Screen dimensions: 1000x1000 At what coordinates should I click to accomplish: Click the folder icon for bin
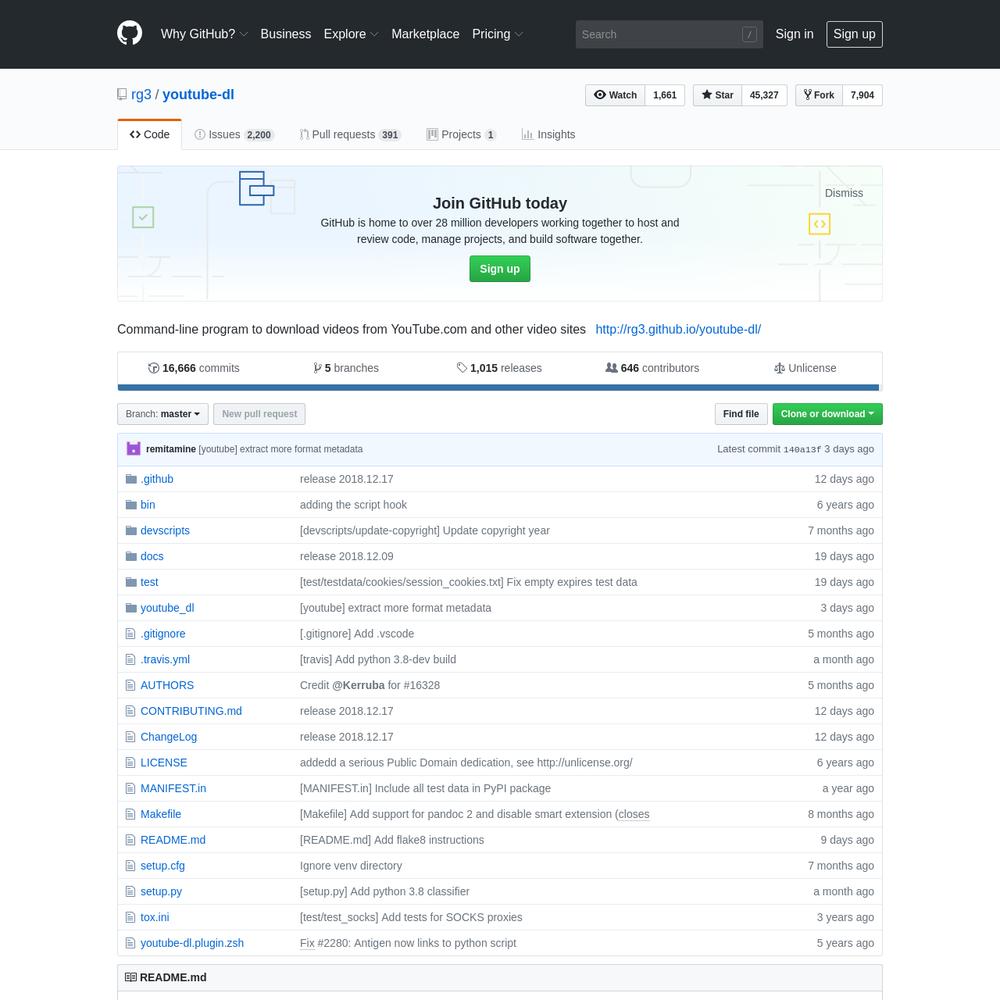(x=131, y=504)
